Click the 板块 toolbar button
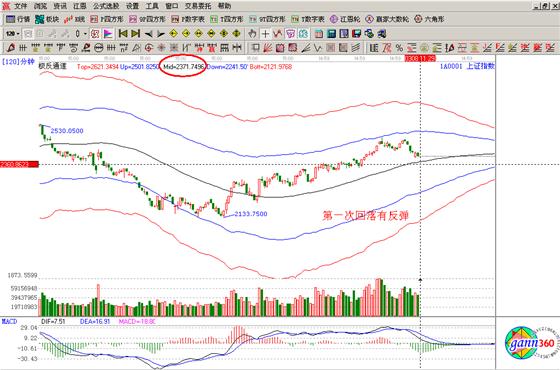The height and width of the screenshot is (370, 560). (x=47, y=19)
